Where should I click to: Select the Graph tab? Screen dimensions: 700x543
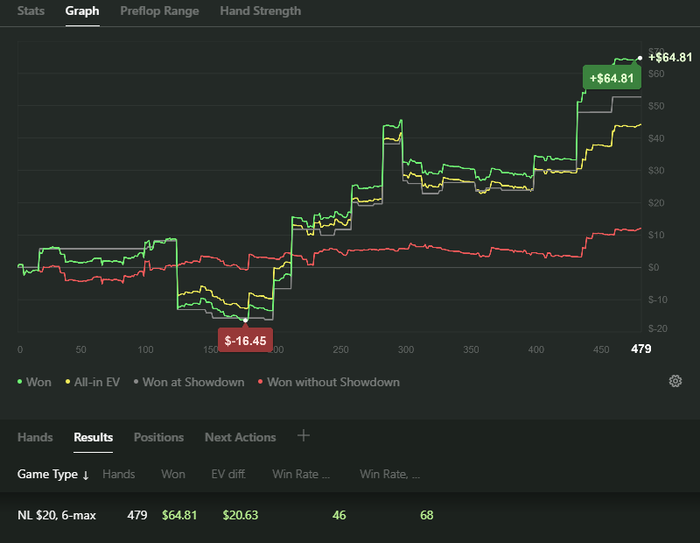82,11
